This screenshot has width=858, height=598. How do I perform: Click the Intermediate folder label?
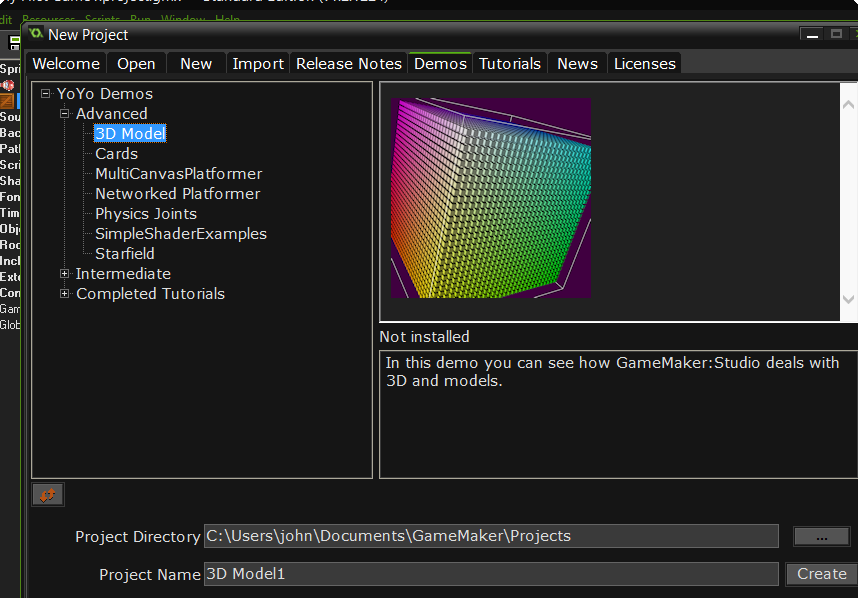(x=123, y=274)
